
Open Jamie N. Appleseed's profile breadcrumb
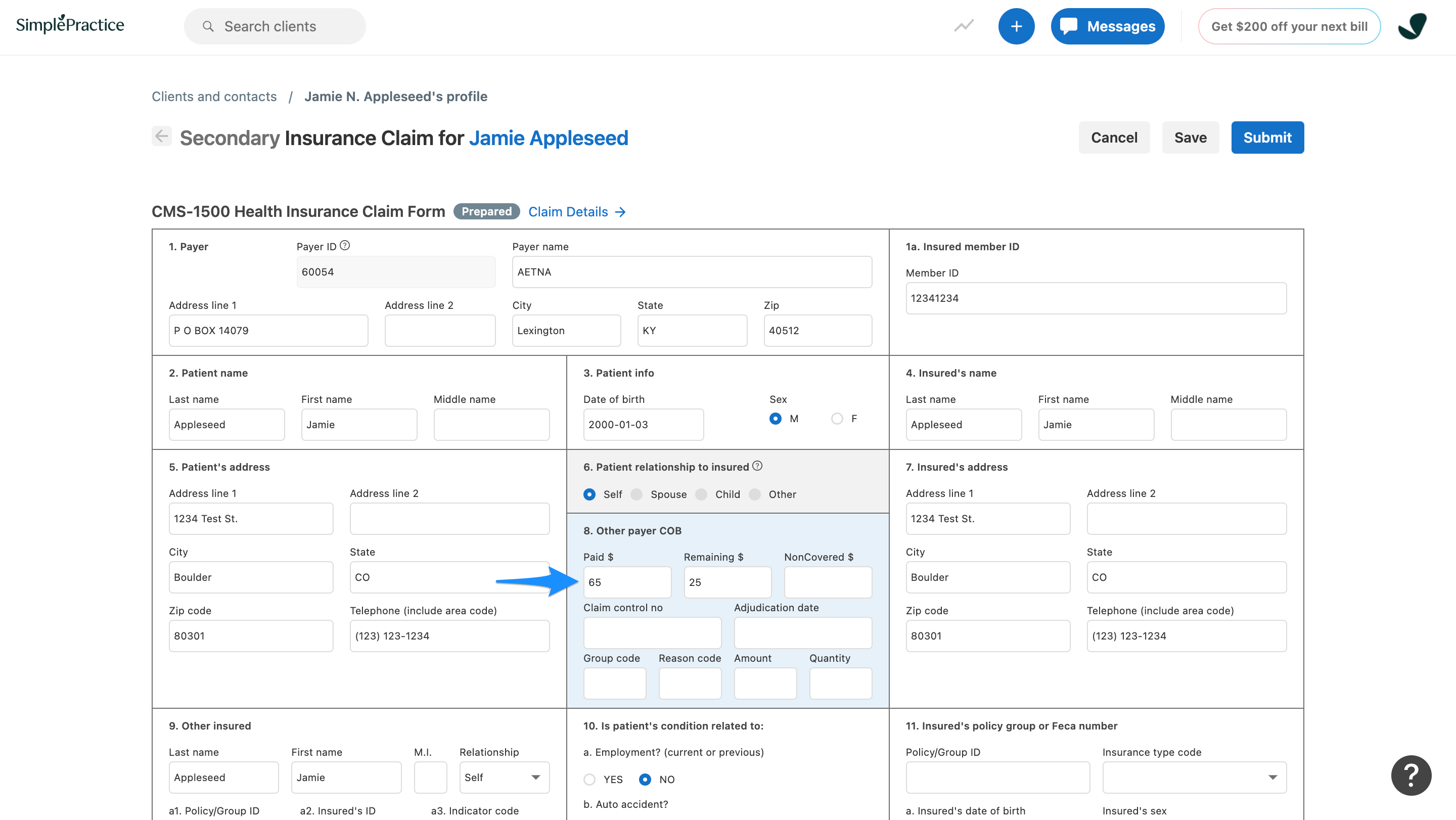pos(396,96)
